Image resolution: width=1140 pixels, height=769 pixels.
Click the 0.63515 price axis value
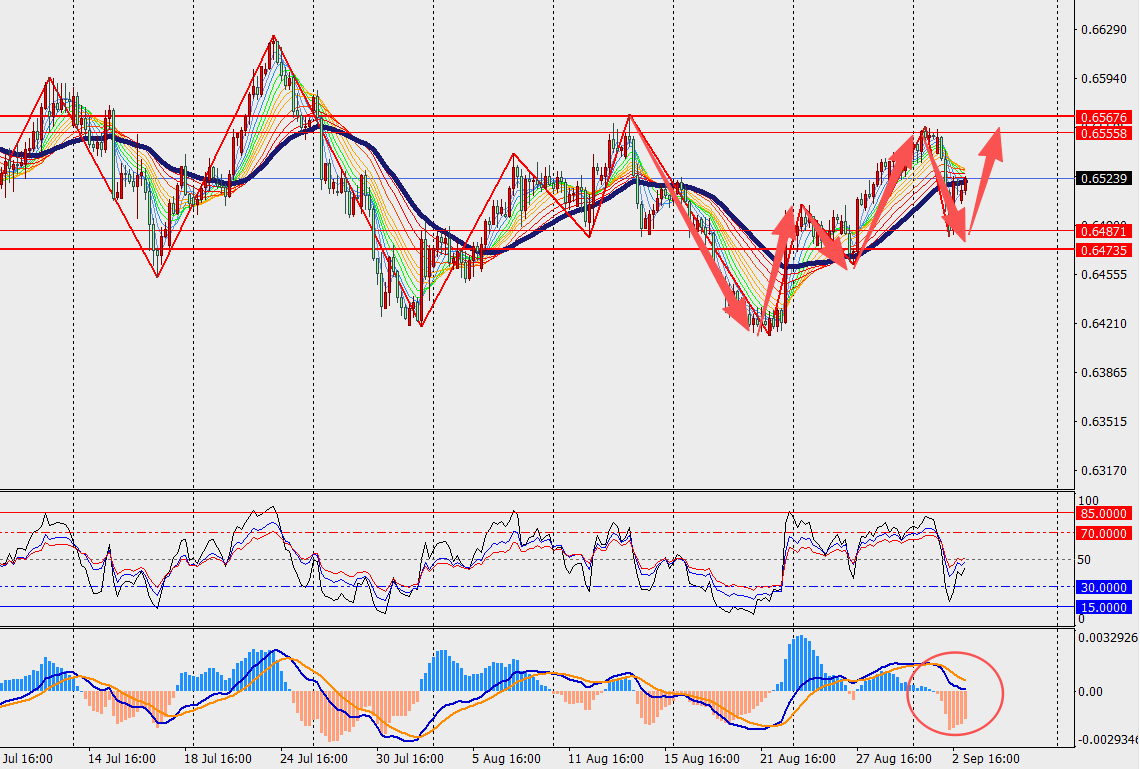1104,422
